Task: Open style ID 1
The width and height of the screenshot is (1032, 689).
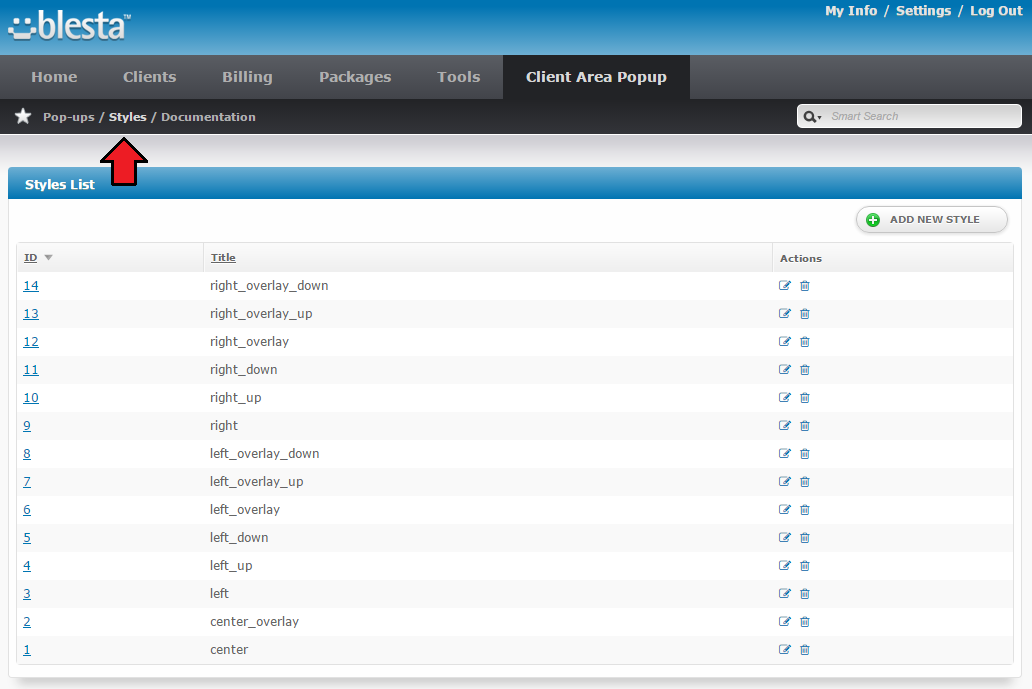Action: 27,649
